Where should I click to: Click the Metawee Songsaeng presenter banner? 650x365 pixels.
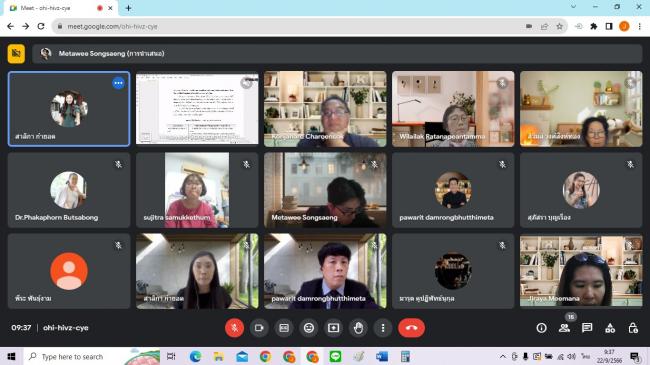click(x=337, y=54)
